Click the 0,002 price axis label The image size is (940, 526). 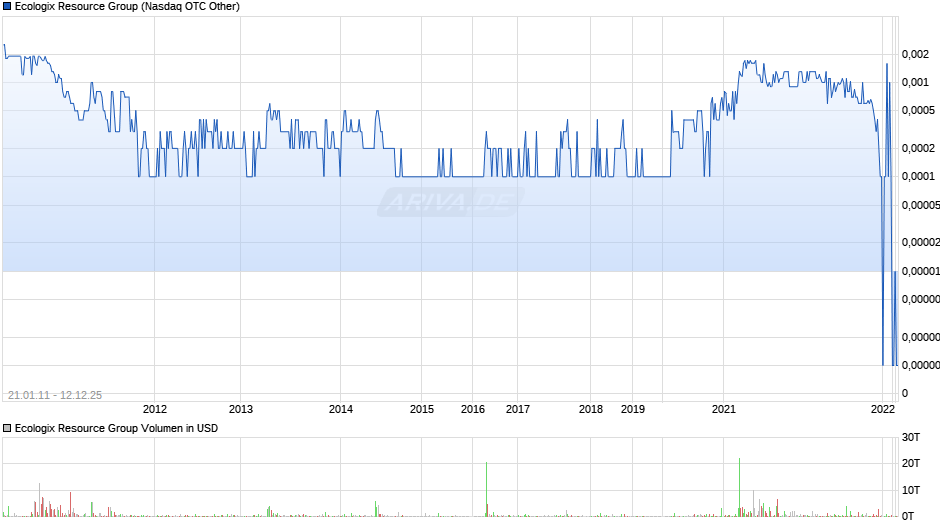[x=915, y=55]
